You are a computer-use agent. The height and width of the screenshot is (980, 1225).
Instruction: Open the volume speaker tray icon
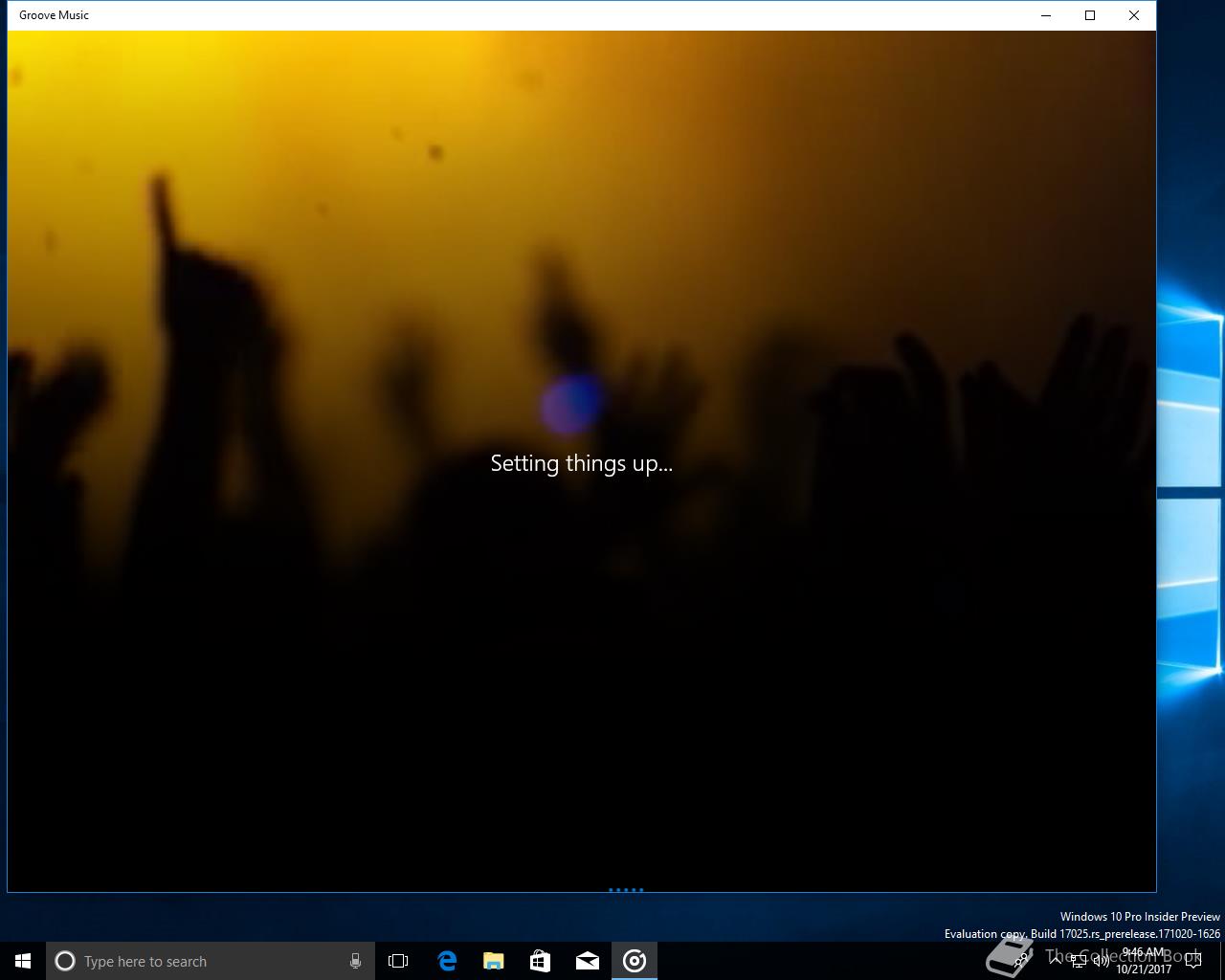point(1102,961)
